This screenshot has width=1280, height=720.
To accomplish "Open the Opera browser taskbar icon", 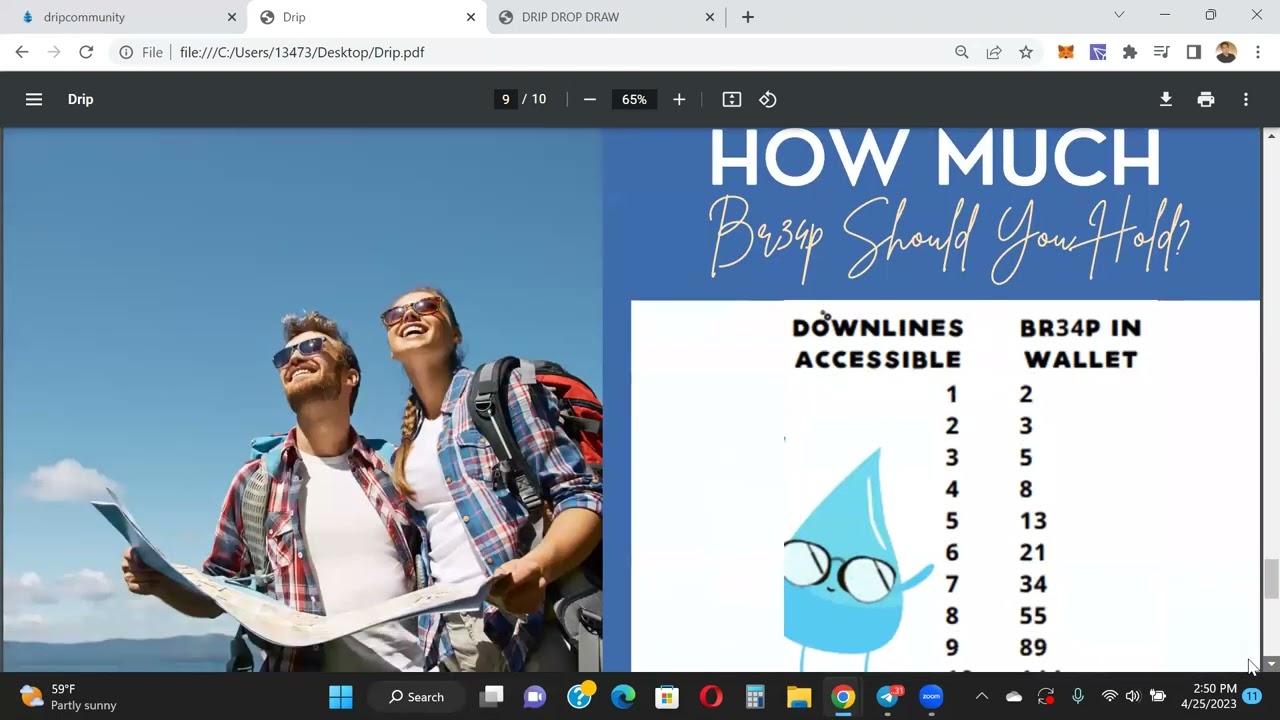I will (x=711, y=696).
